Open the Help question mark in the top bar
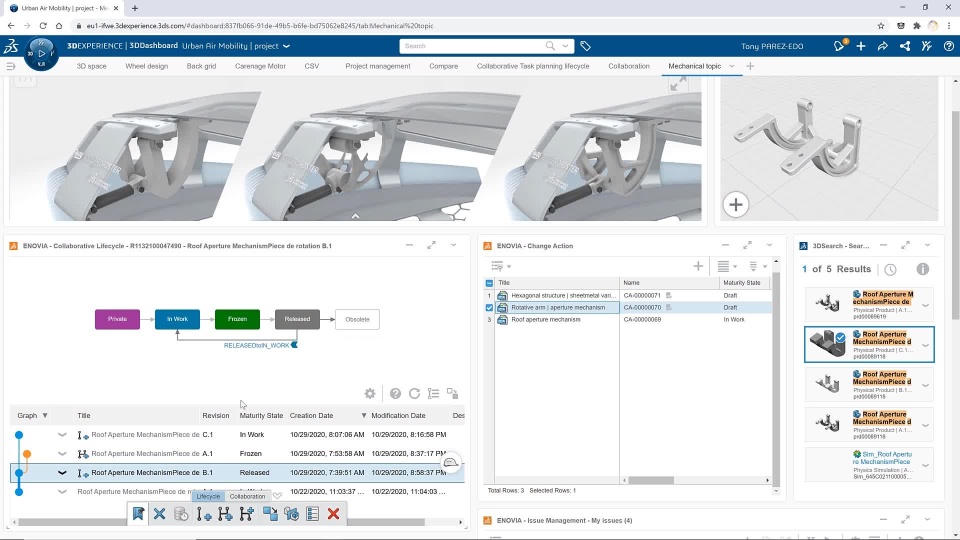Viewport: 960px width, 540px height. click(949, 46)
